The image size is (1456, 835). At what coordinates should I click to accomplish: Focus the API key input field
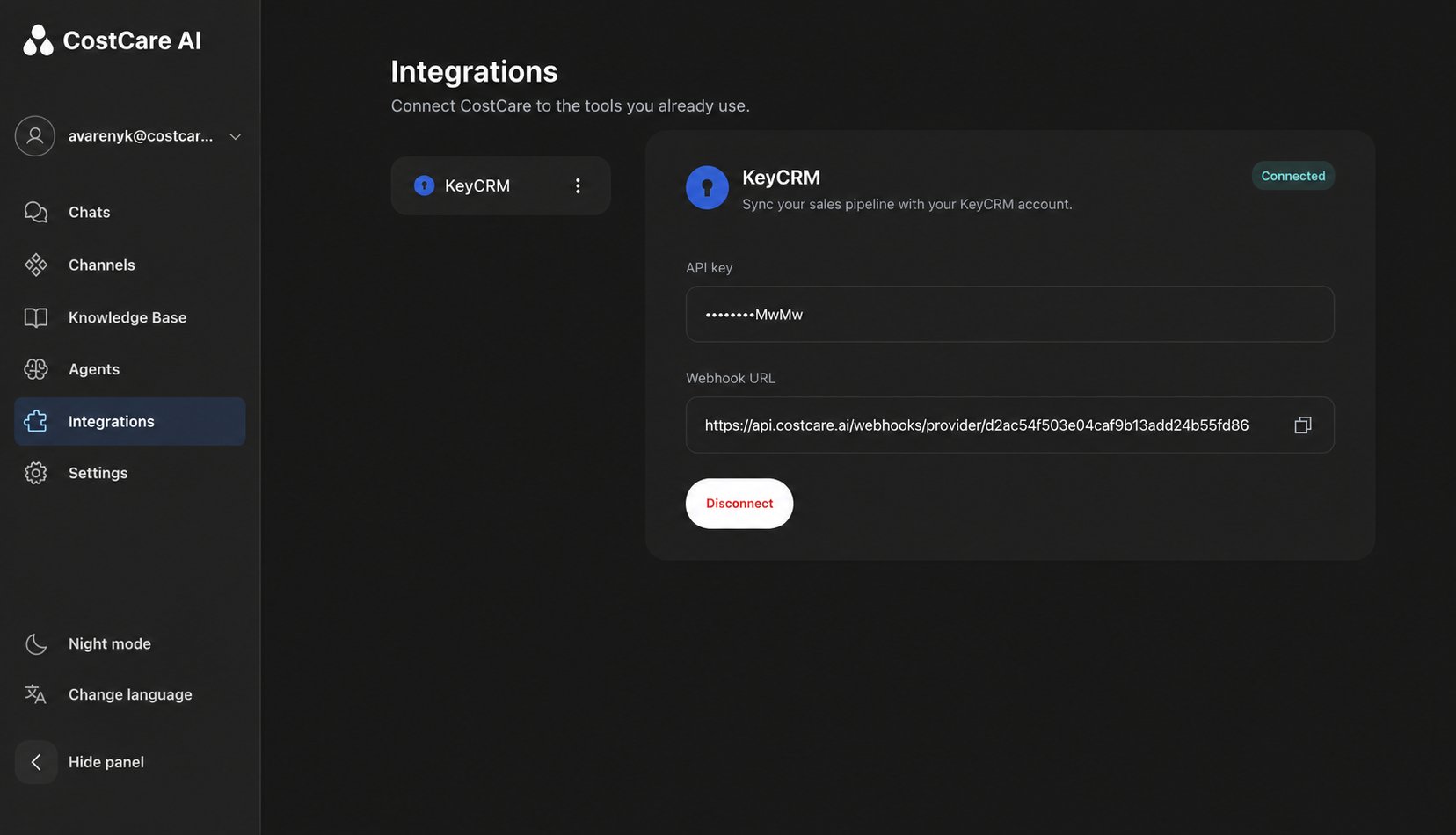[x=1009, y=314]
